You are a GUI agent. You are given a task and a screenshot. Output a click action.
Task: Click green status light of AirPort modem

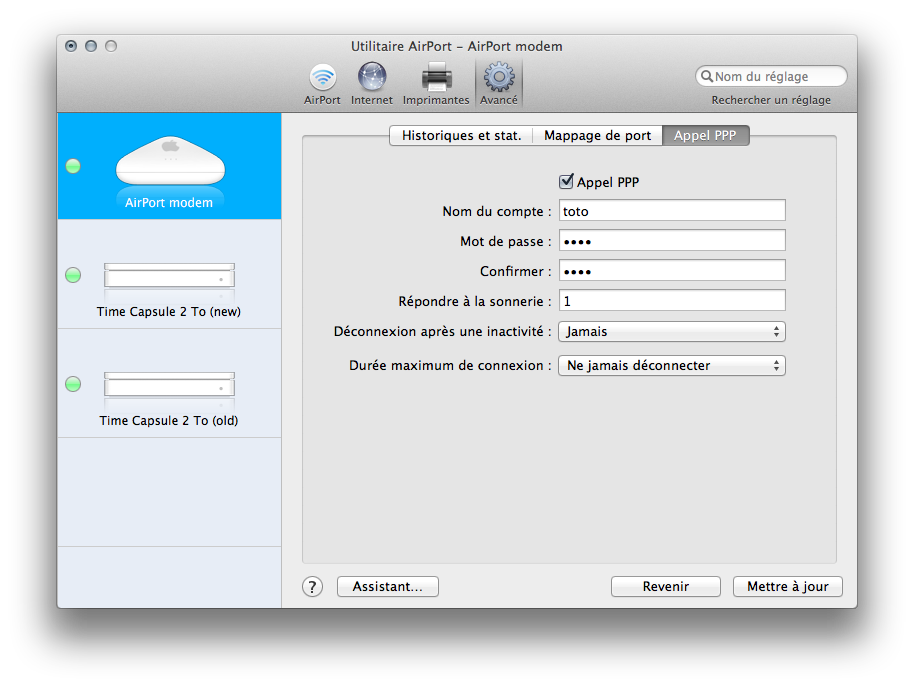point(73,166)
